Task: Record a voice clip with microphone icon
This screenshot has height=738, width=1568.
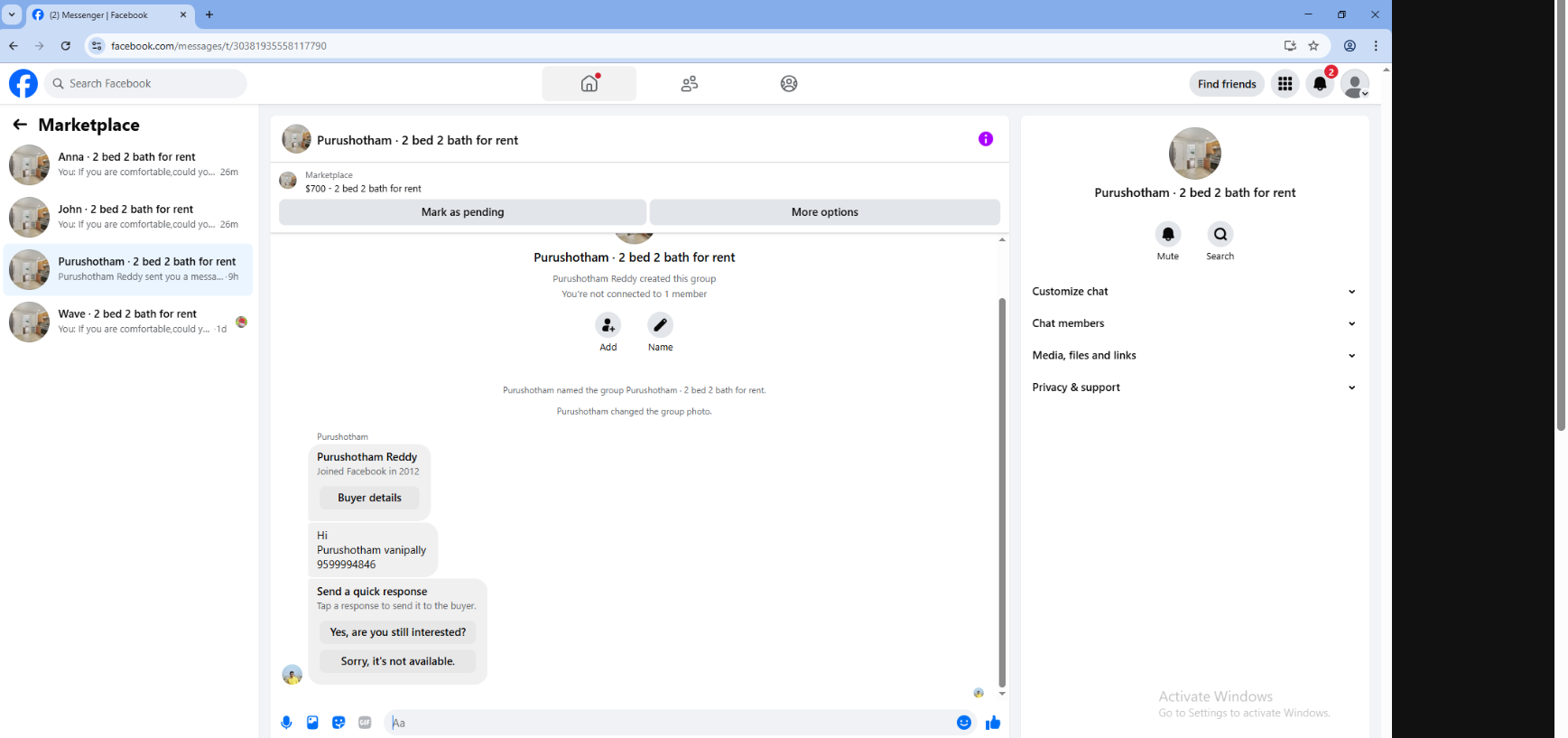Action: click(286, 723)
